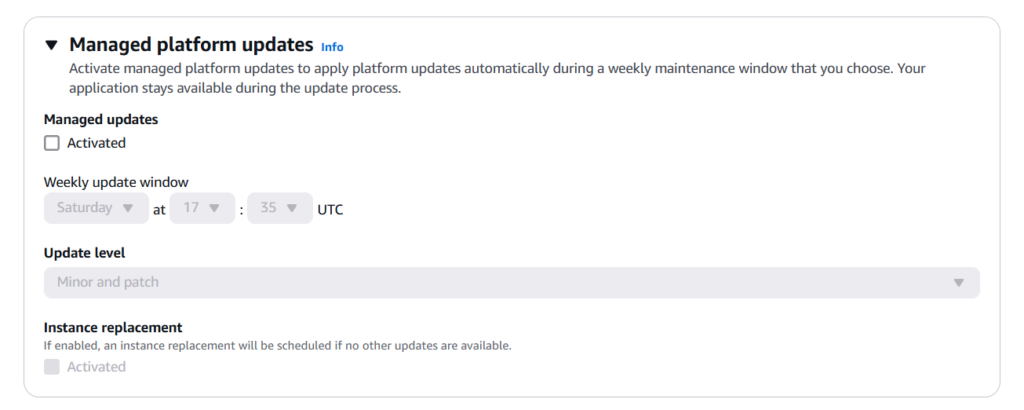Viewport: 1024px width, 410px height.
Task: Tick the Instance replacement Activated checkbox
Action: (x=52, y=367)
